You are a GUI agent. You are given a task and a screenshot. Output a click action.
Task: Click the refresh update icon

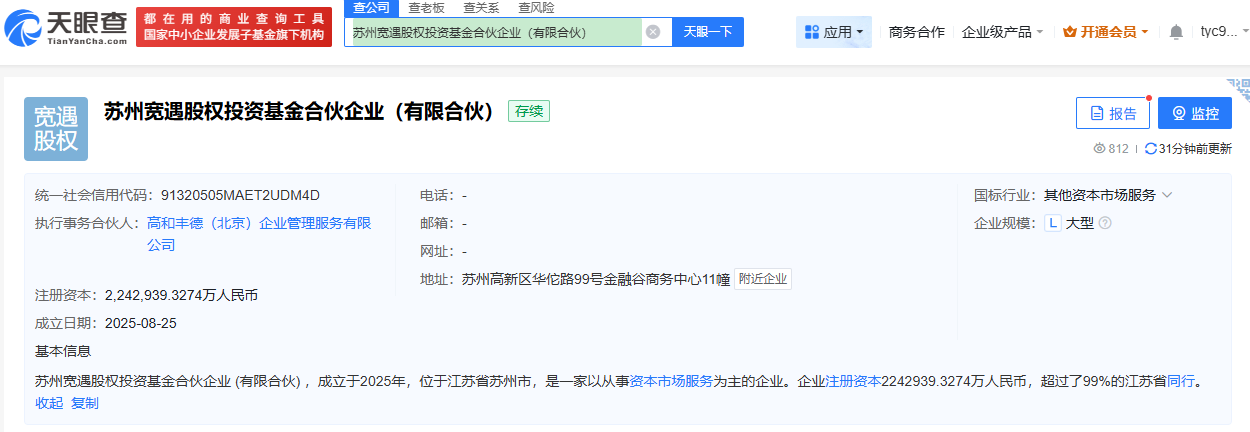pos(1150,149)
